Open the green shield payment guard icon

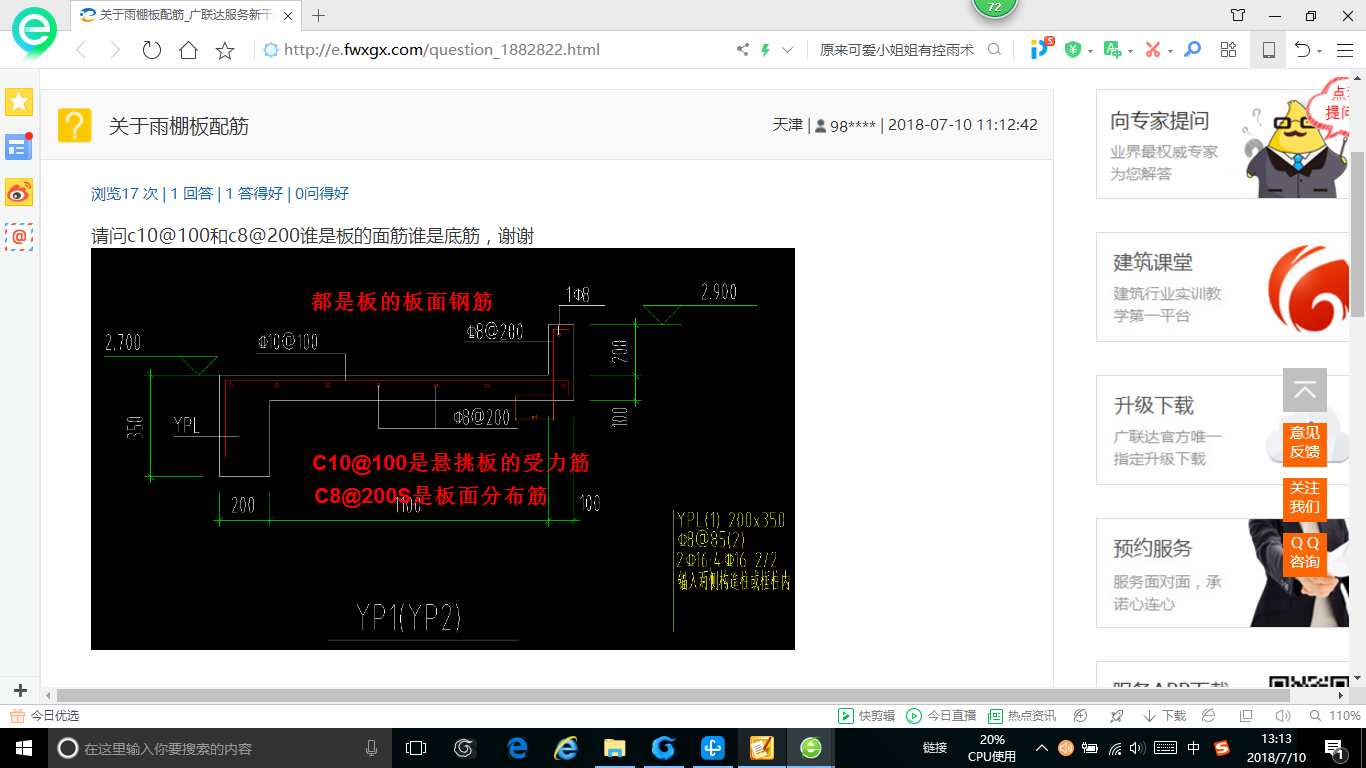click(1073, 49)
